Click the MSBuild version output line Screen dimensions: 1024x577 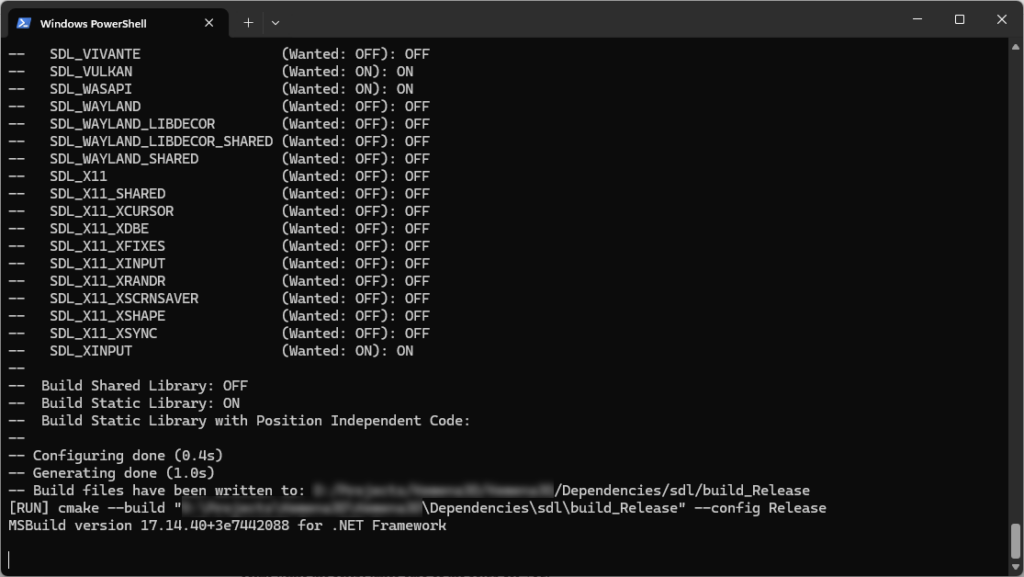(227, 525)
